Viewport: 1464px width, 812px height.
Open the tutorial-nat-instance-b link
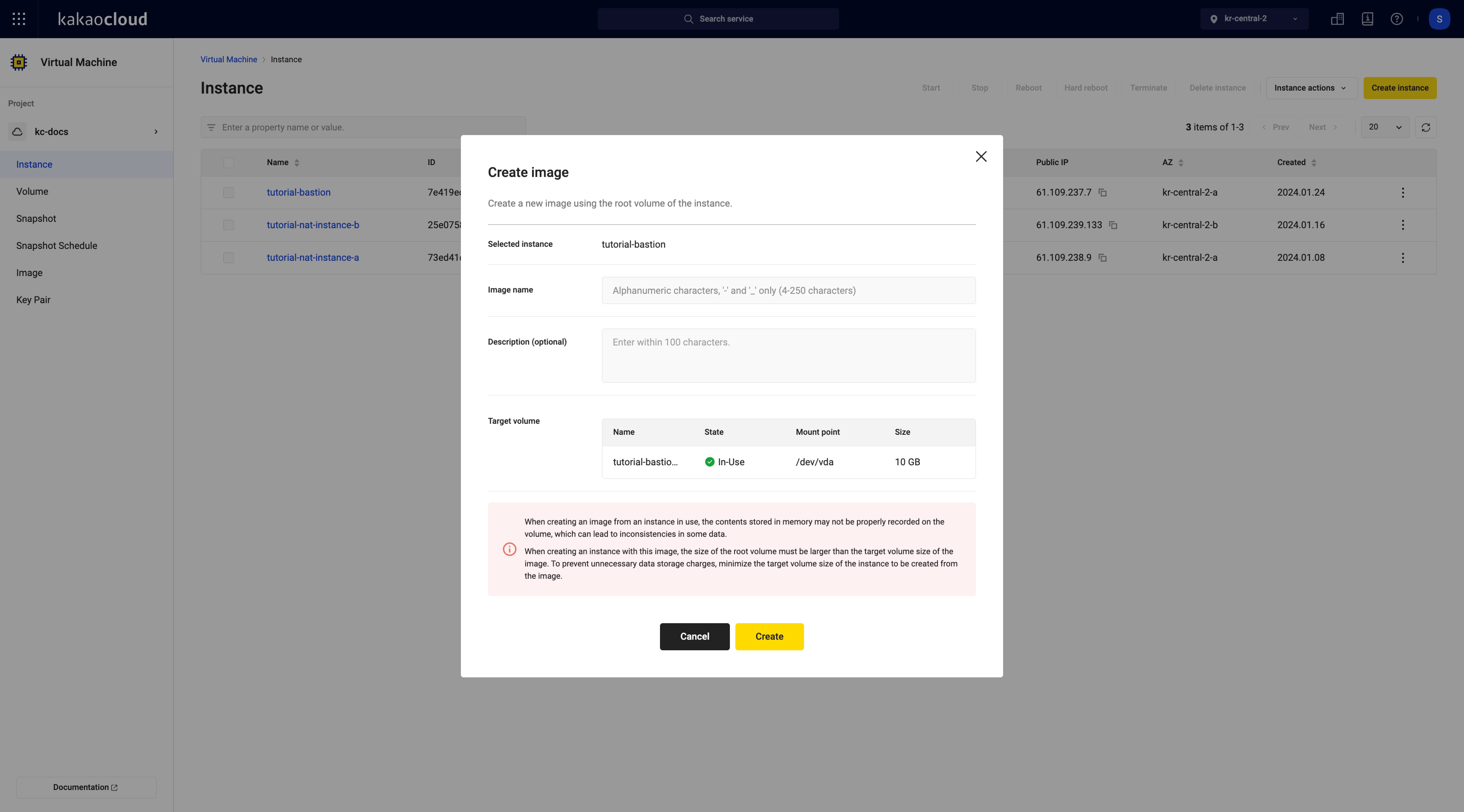(313, 225)
